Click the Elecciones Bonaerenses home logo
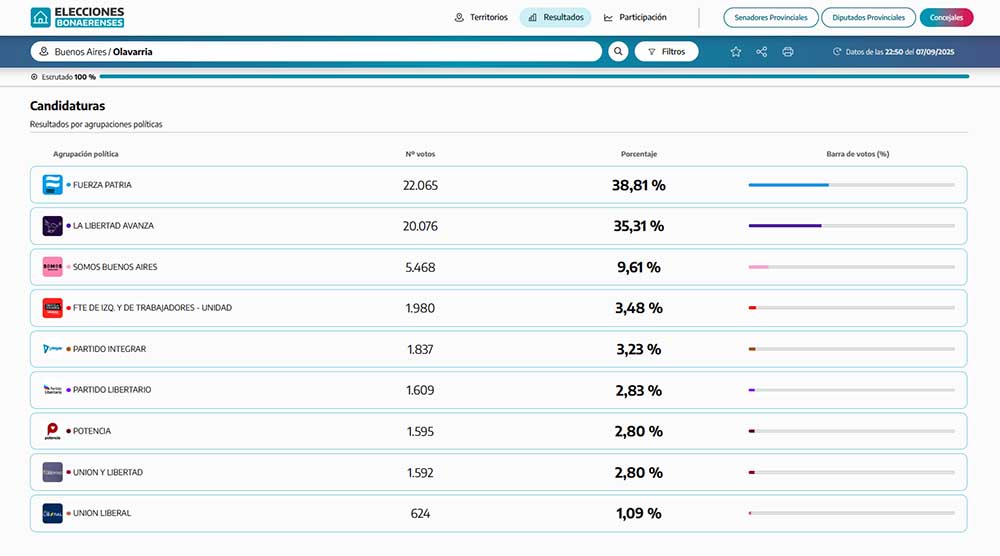Viewport: 1000px width, 556px height. click(x=77, y=17)
